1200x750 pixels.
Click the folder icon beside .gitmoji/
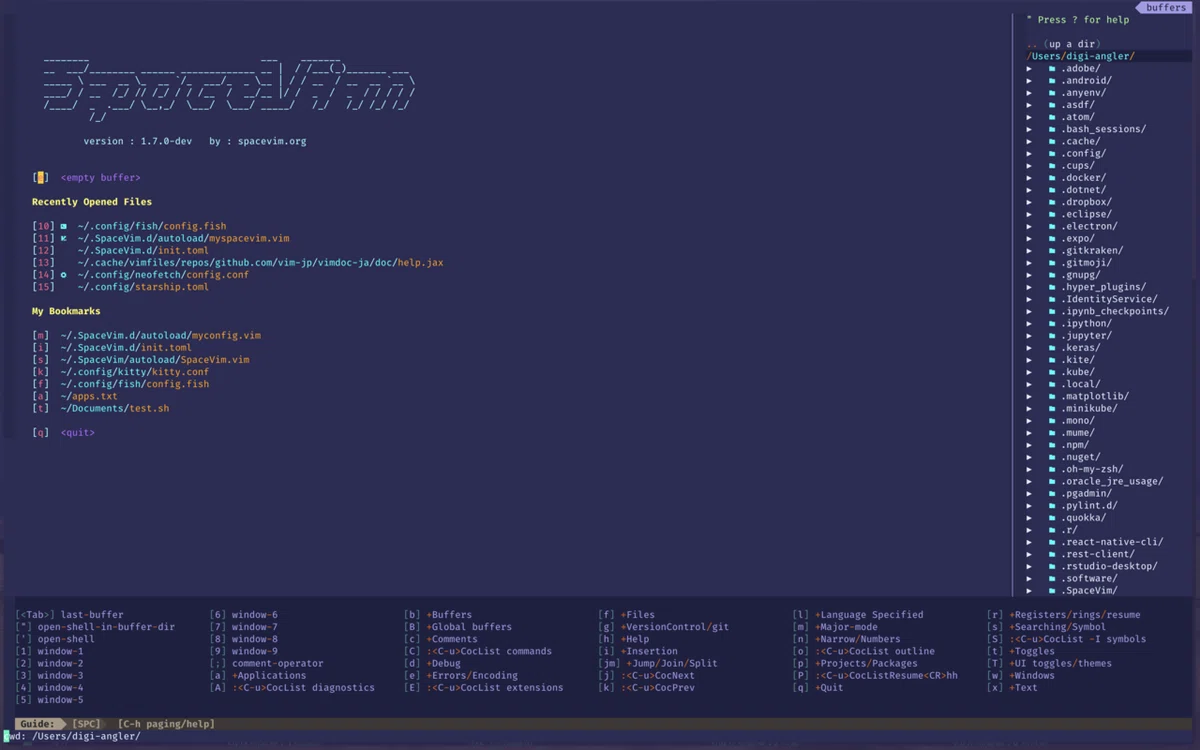[1052, 263]
